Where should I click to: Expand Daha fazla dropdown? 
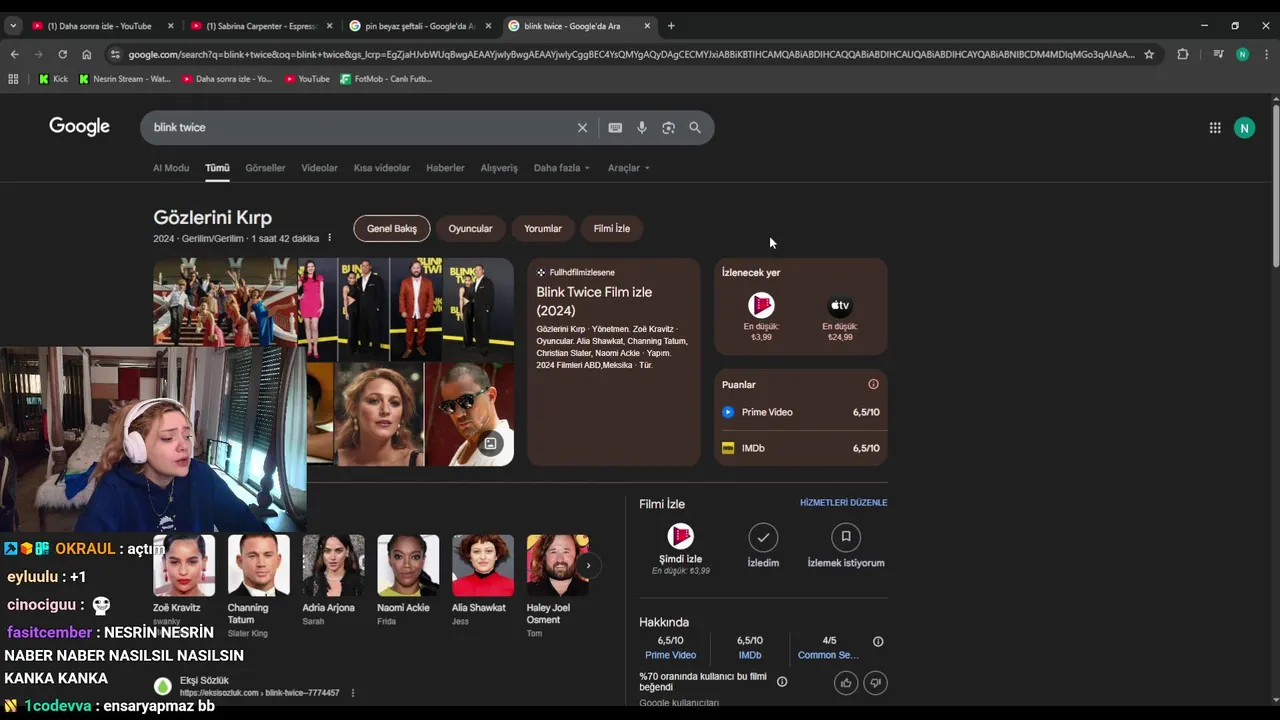562,168
